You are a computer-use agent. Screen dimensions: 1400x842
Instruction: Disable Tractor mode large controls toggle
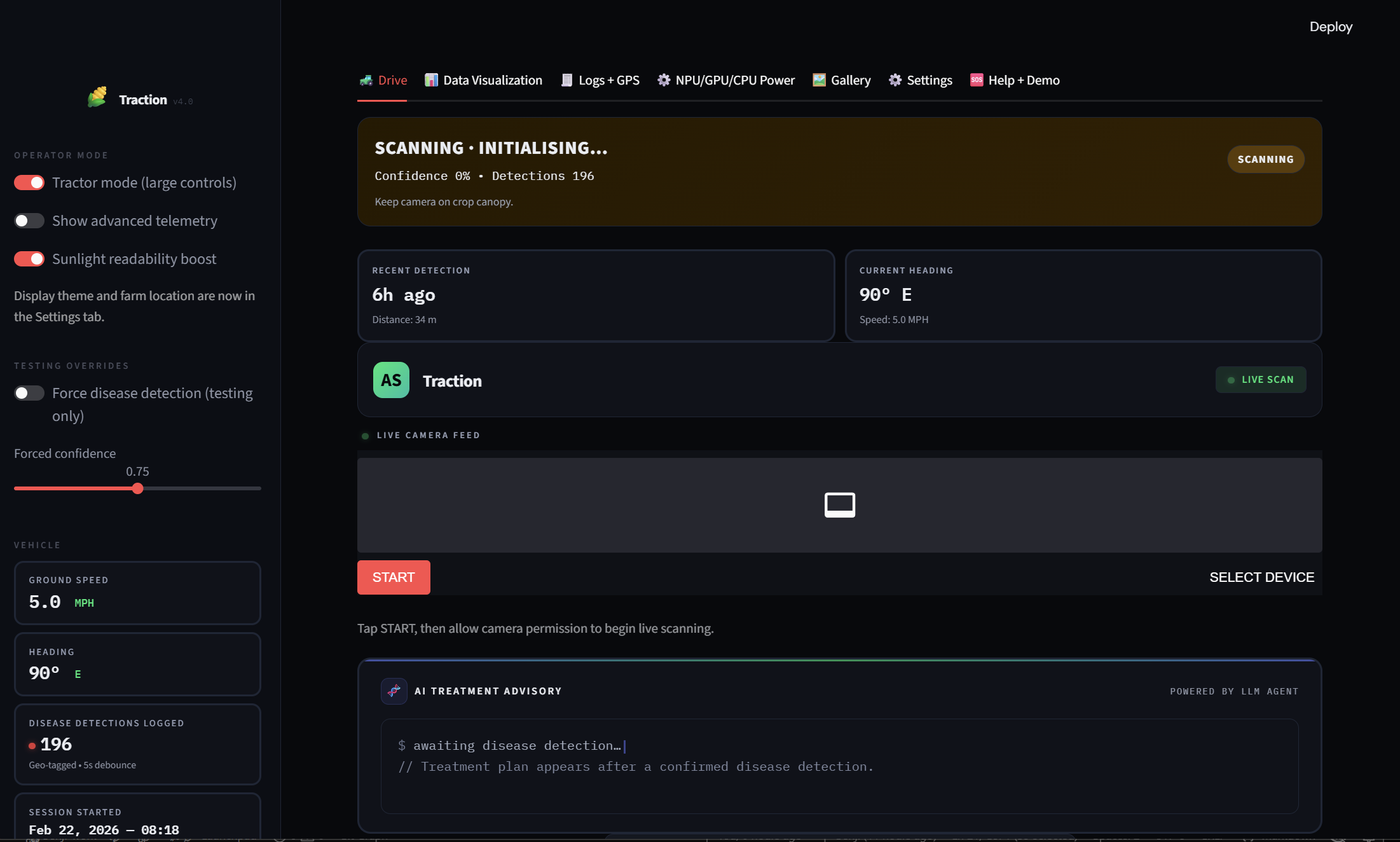29,183
